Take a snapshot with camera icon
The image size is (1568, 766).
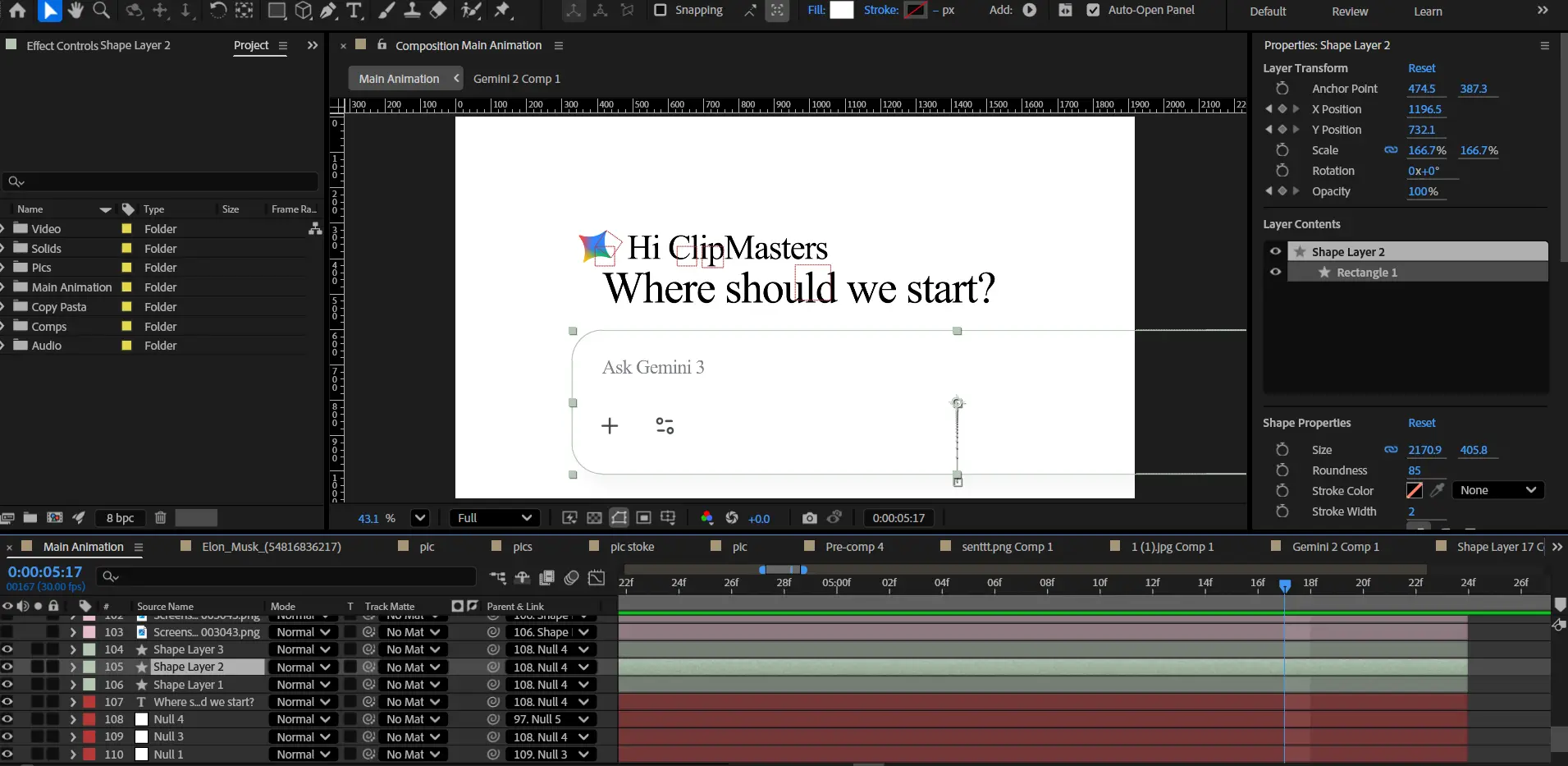809,518
